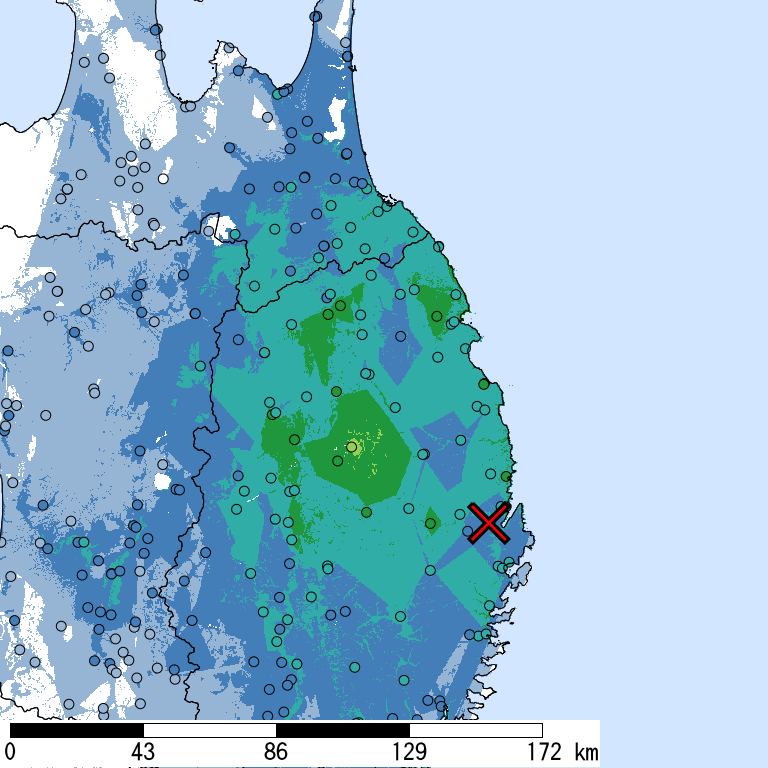This screenshot has width=768, height=768.
Task: Click the "43" scale bar label
Action: (143, 752)
